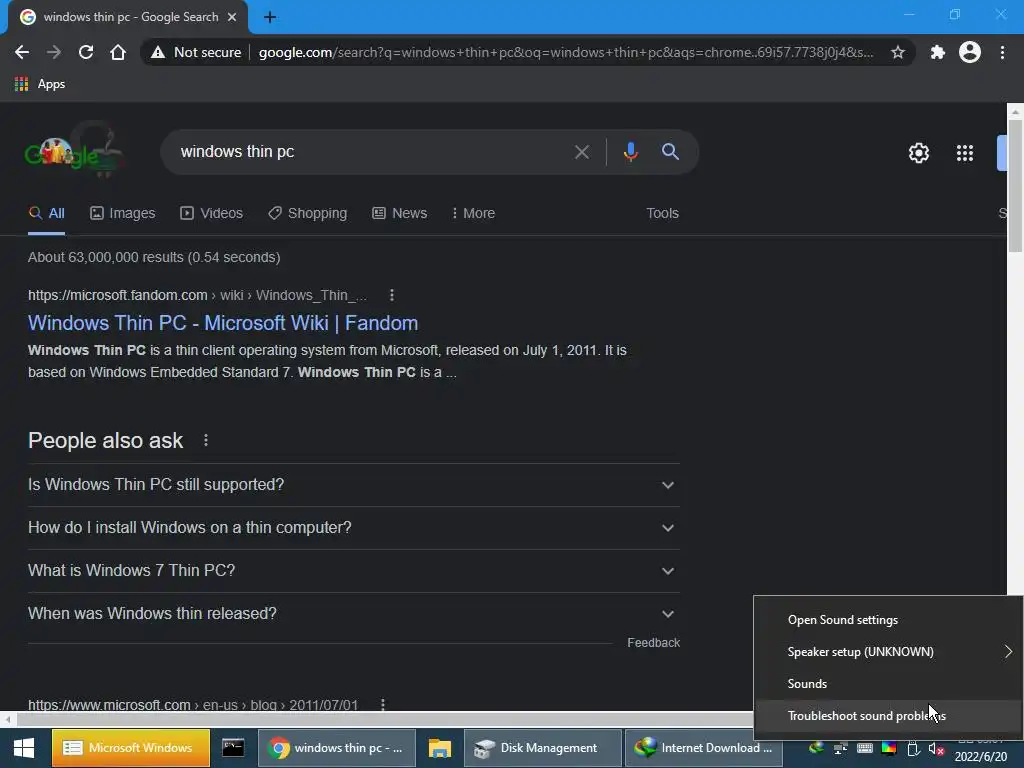This screenshot has height=768, width=1024.
Task: Click the touch keyboard tray icon
Action: pos(865,748)
